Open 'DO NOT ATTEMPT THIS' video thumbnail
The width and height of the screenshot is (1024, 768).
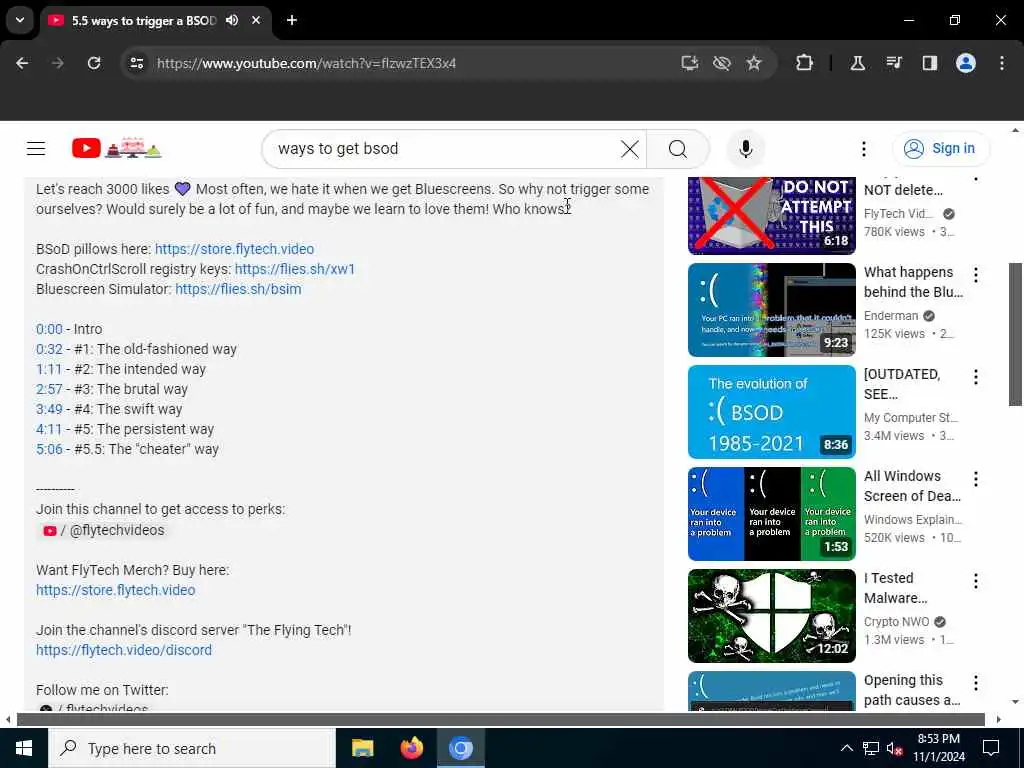point(771,216)
